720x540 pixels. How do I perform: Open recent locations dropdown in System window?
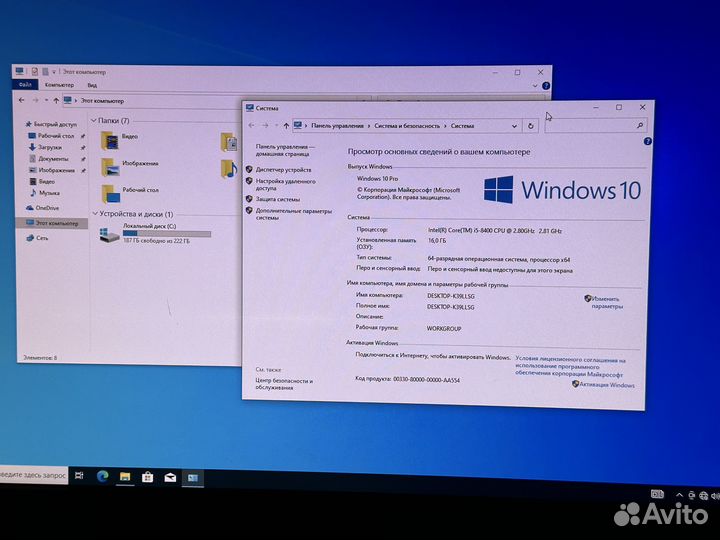pos(276,125)
